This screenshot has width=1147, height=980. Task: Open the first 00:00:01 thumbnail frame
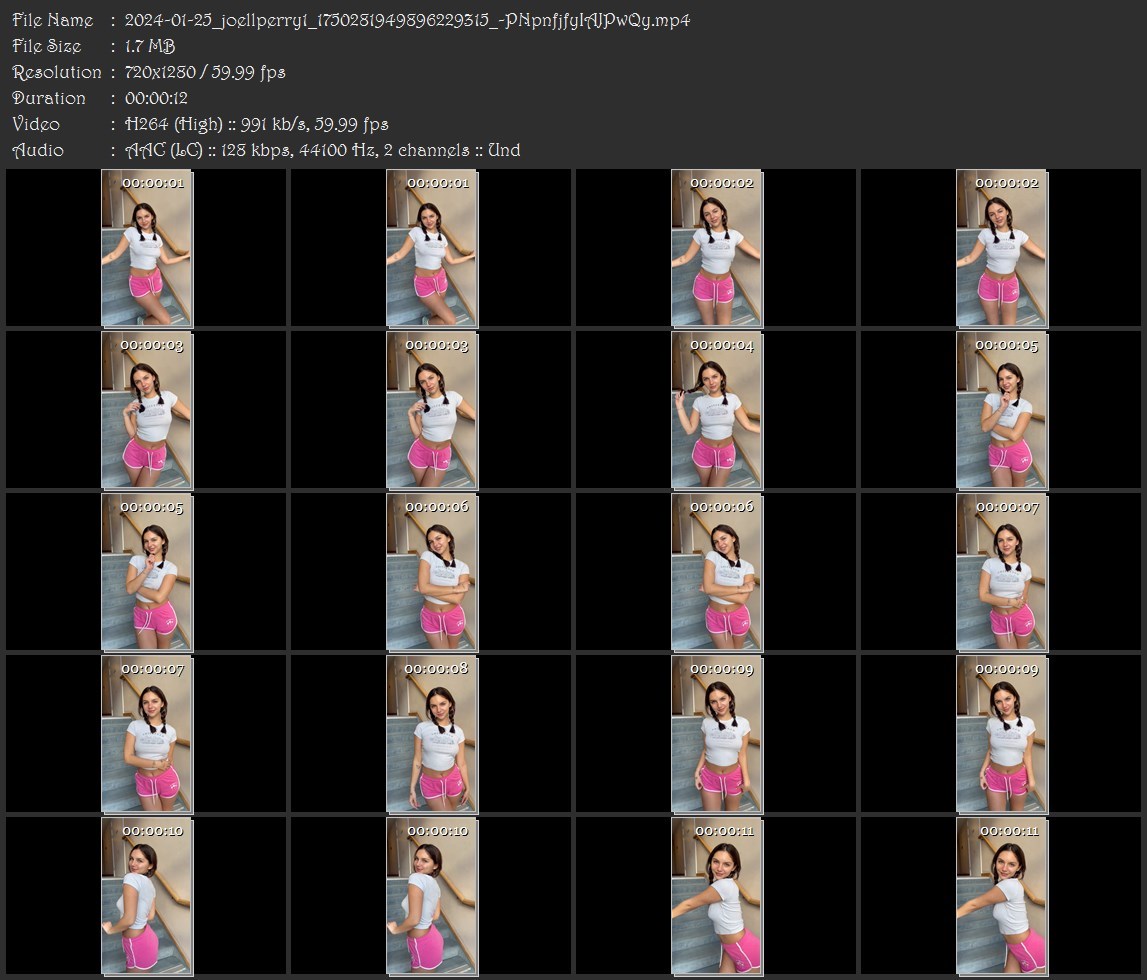(147, 247)
